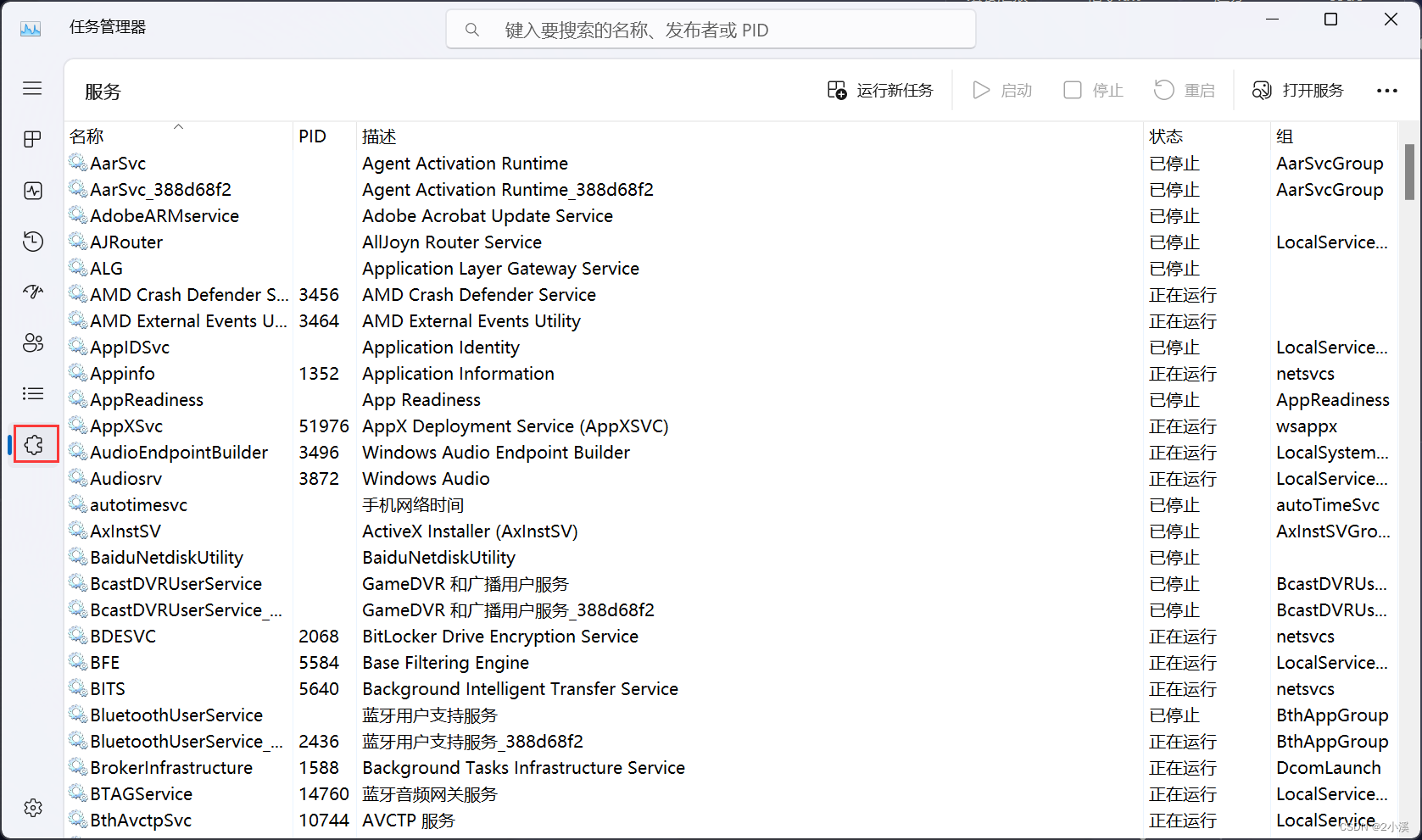Viewport: 1422px width, 840px height.
Task: Open the Details page icon
Action: (x=32, y=393)
